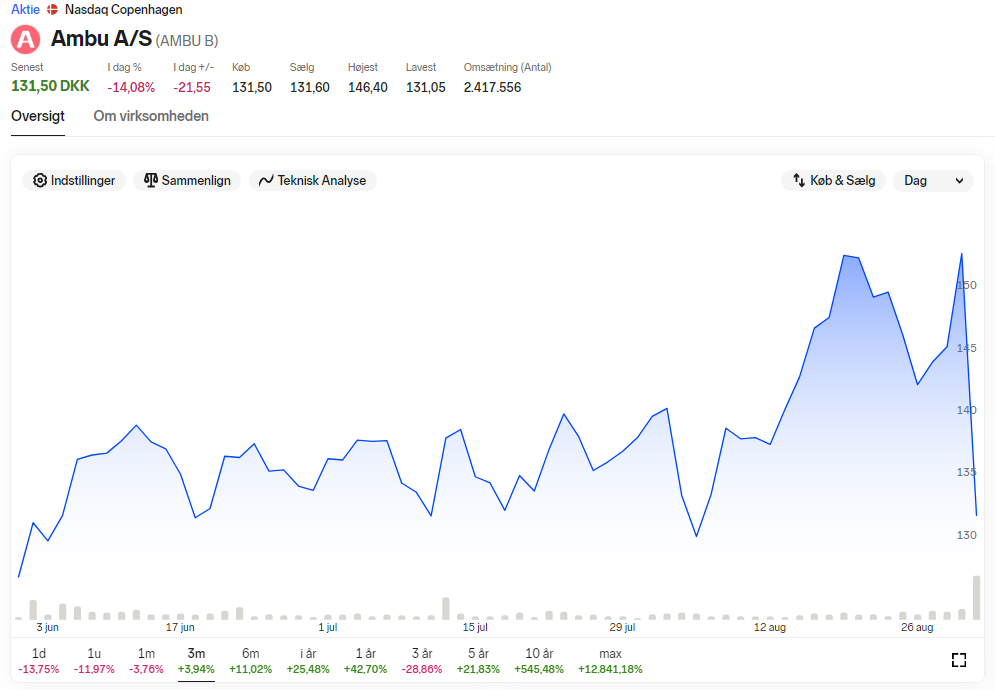Click the 140 price axis label

coord(966,410)
